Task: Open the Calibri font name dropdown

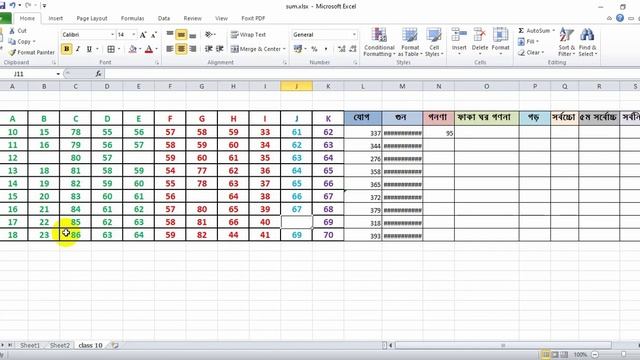Action: tap(113, 35)
